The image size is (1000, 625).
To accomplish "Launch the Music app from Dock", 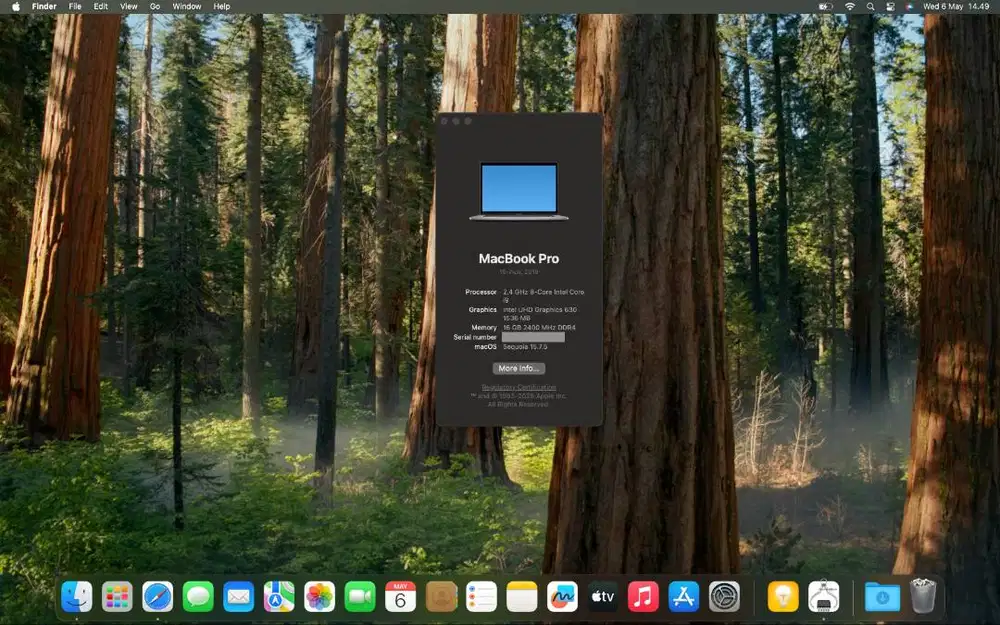I will click(643, 597).
